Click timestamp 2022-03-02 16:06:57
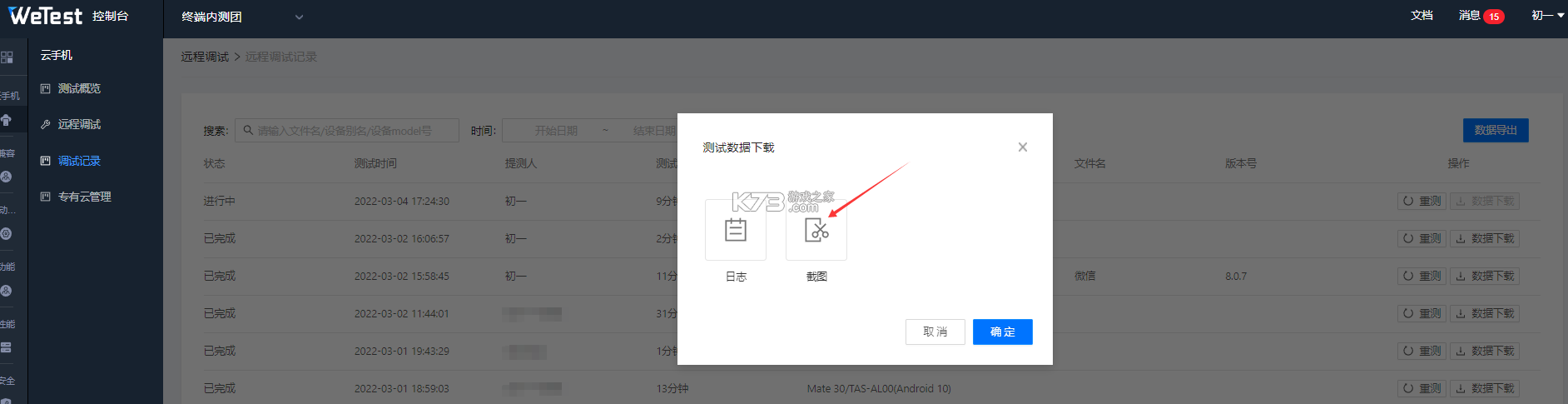Viewport: 1568px width, 404px height. [402, 238]
